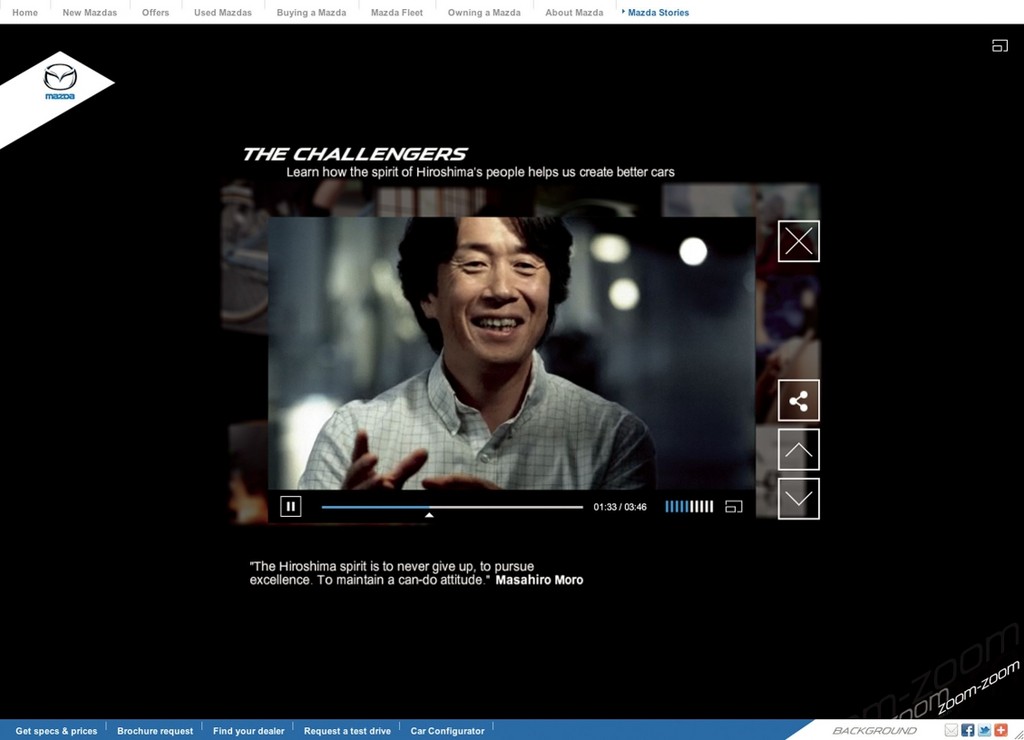1024x740 pixels.
Task: Click the BACKGROUND button in footer
Action: tap(874, 730)
